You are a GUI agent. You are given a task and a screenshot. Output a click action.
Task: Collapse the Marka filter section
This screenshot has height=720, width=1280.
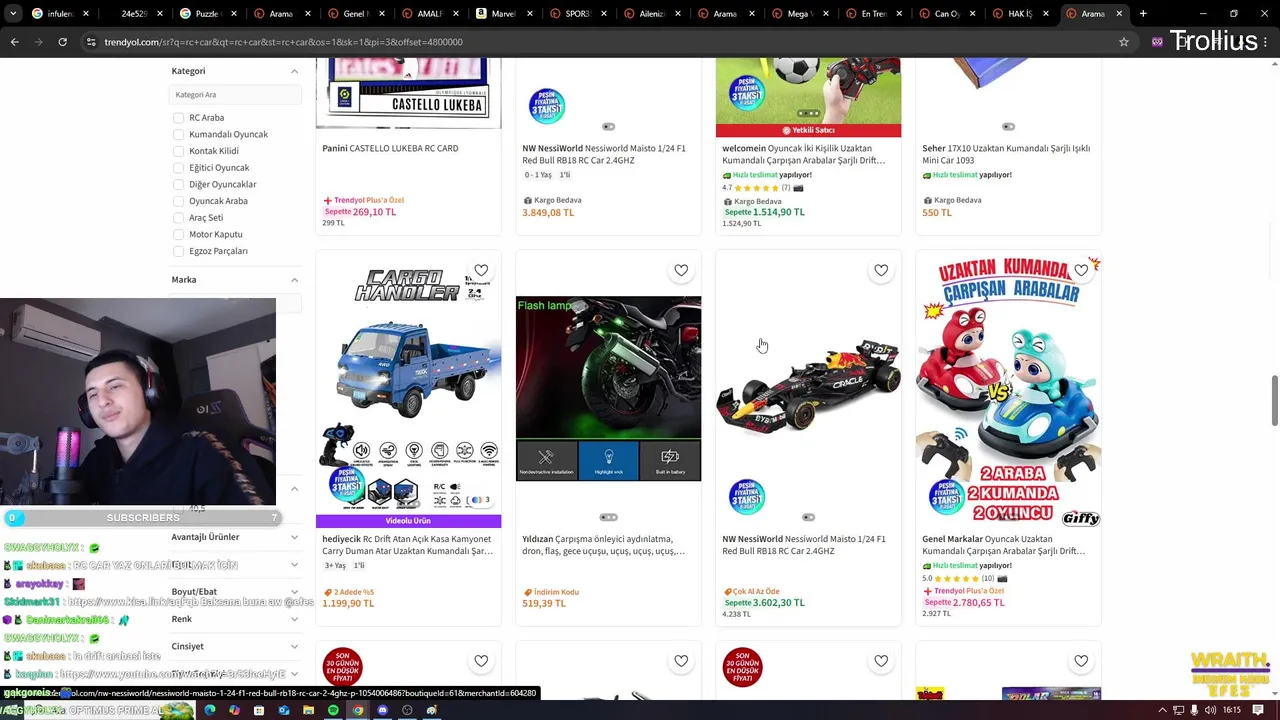tap(294, 280)
